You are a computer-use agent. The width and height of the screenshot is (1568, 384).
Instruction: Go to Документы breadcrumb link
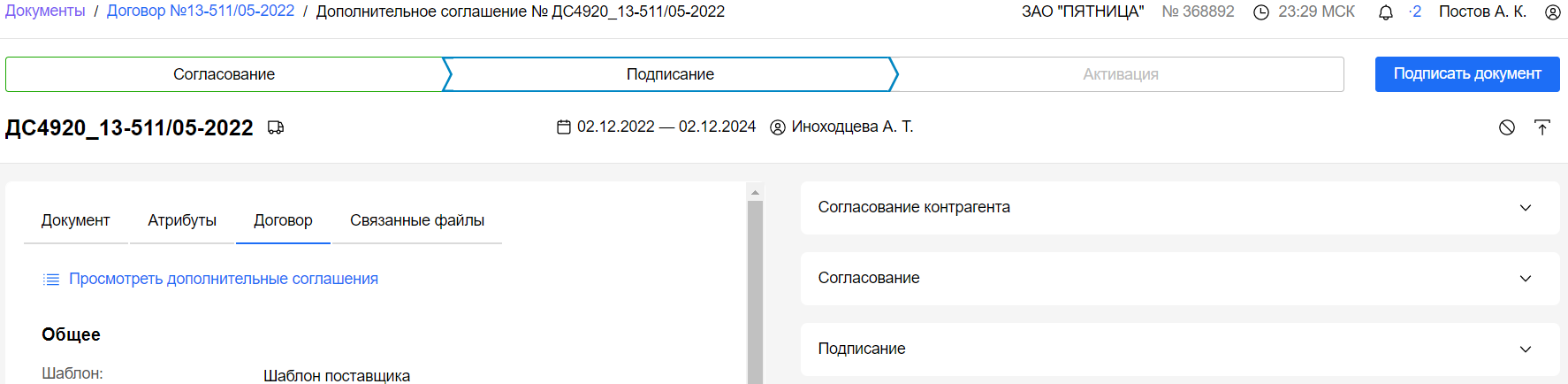pyautogui.click(x=45, y=12)
